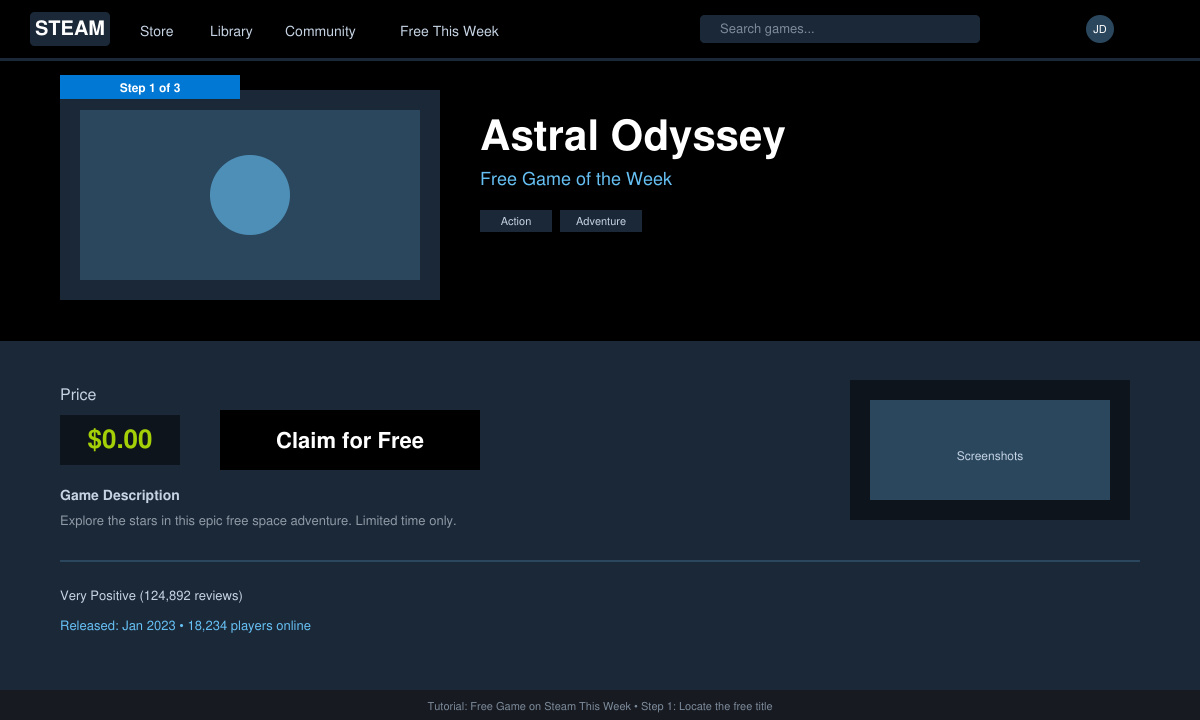The height and width of the screenshot is (720, 1200).
Task: Click Released Jan 2023 players online text
Action: click(x=185, y=626)
